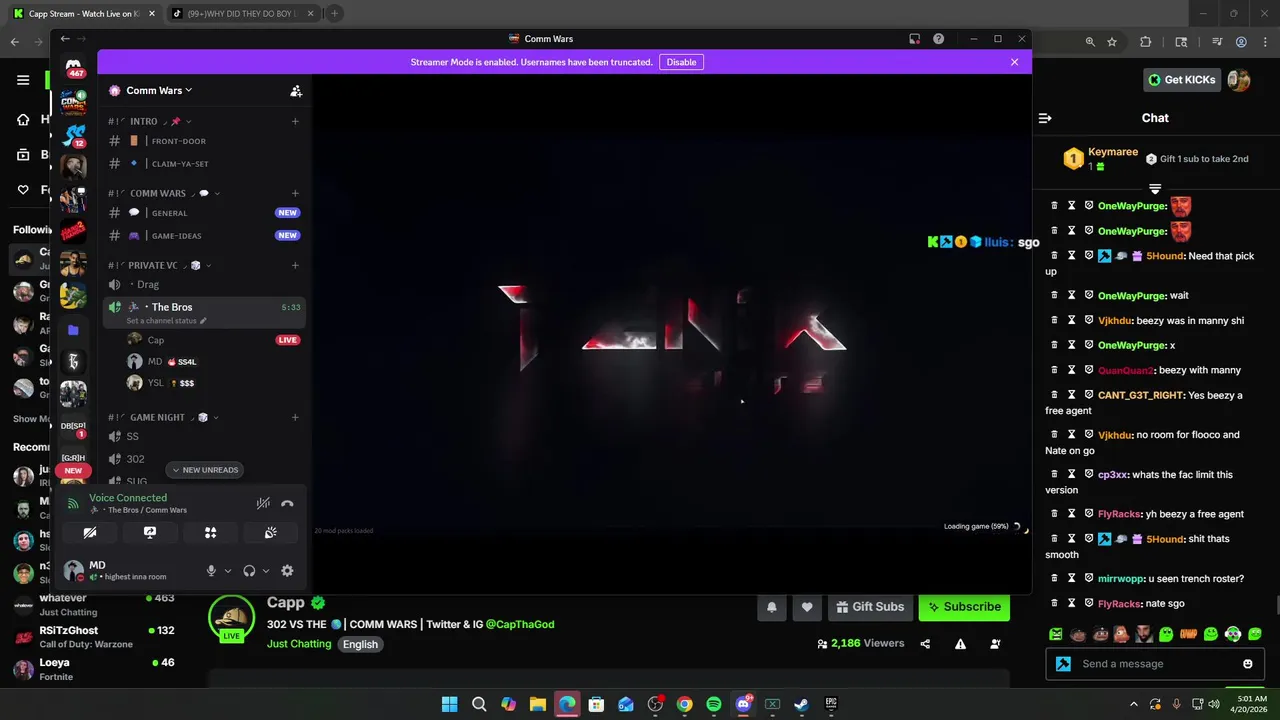This screenshot has width=1280, height=720.
Task: Open File Explorer from taskbar
Action: click(538, 704)
